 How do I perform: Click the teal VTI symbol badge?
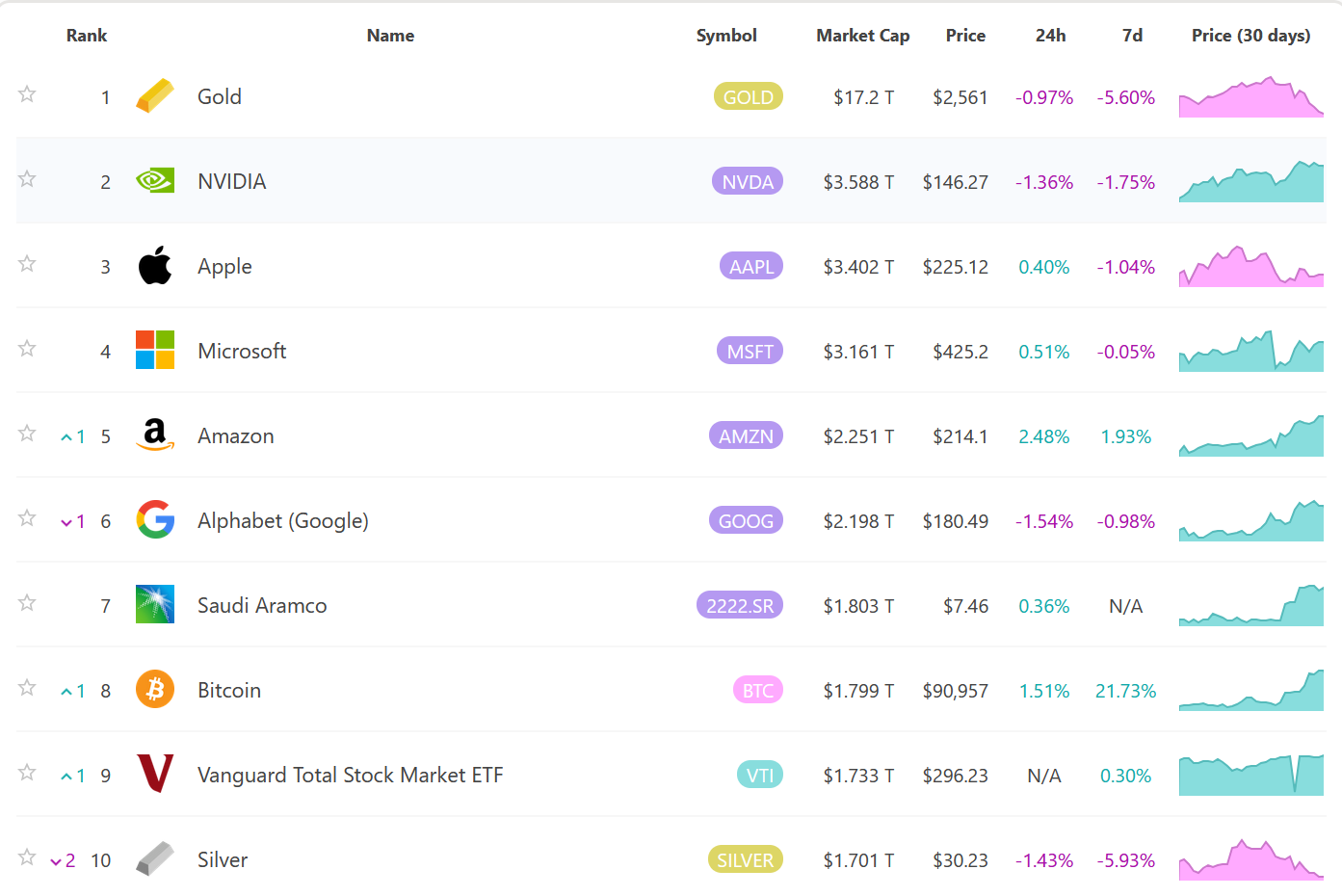[760, 775]
